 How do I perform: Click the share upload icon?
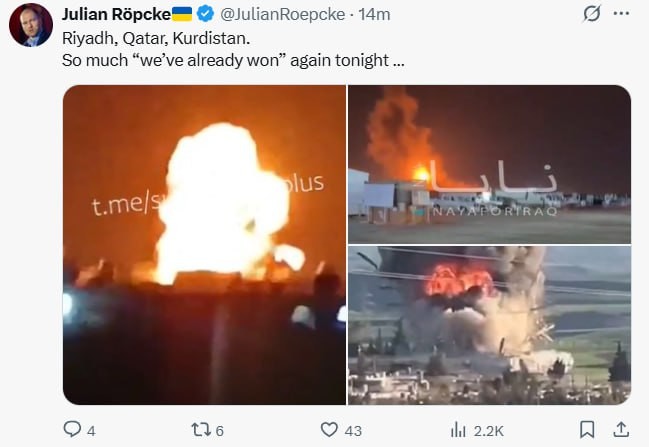pos(621,429)
